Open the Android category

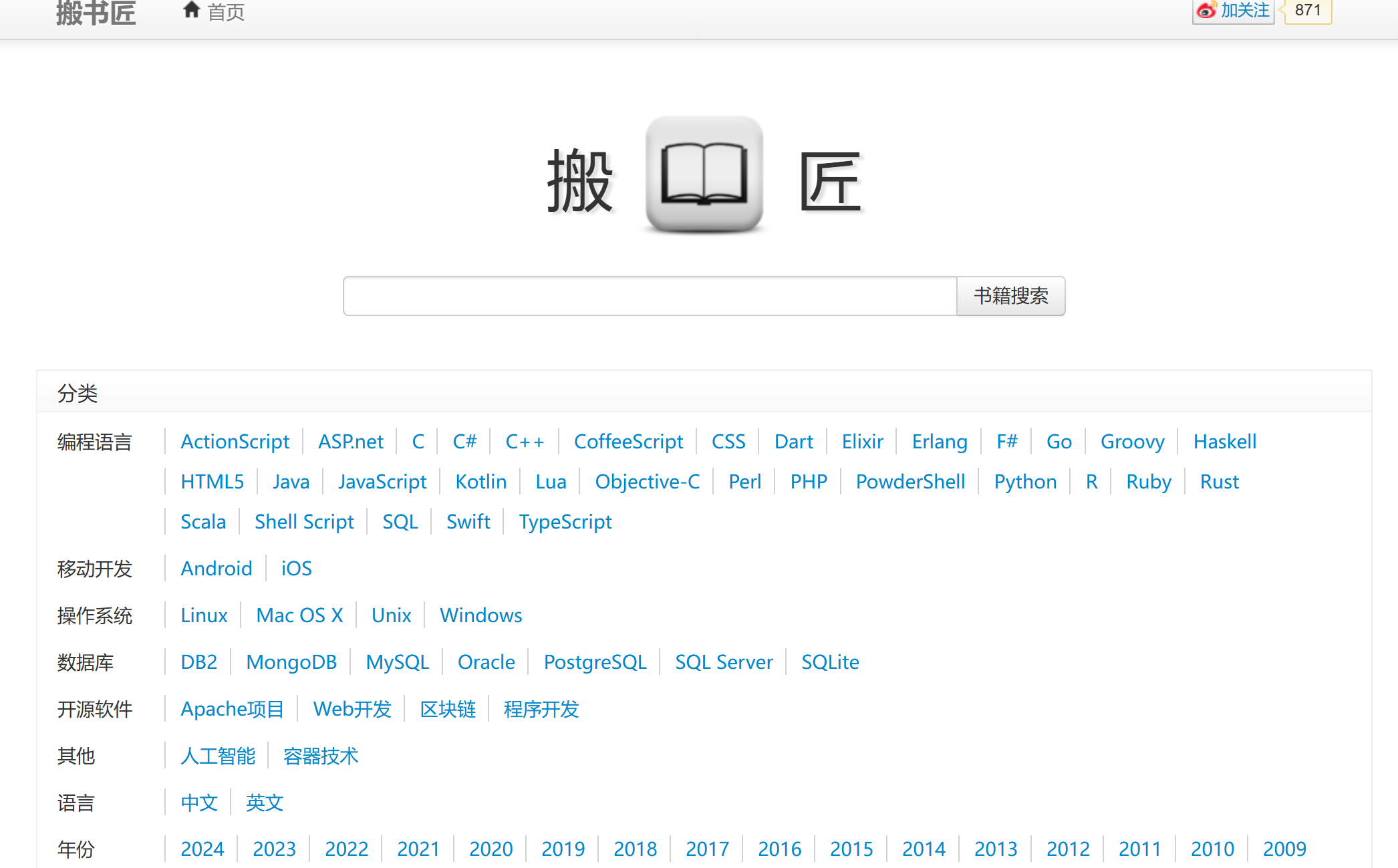(x=216, y=569)
